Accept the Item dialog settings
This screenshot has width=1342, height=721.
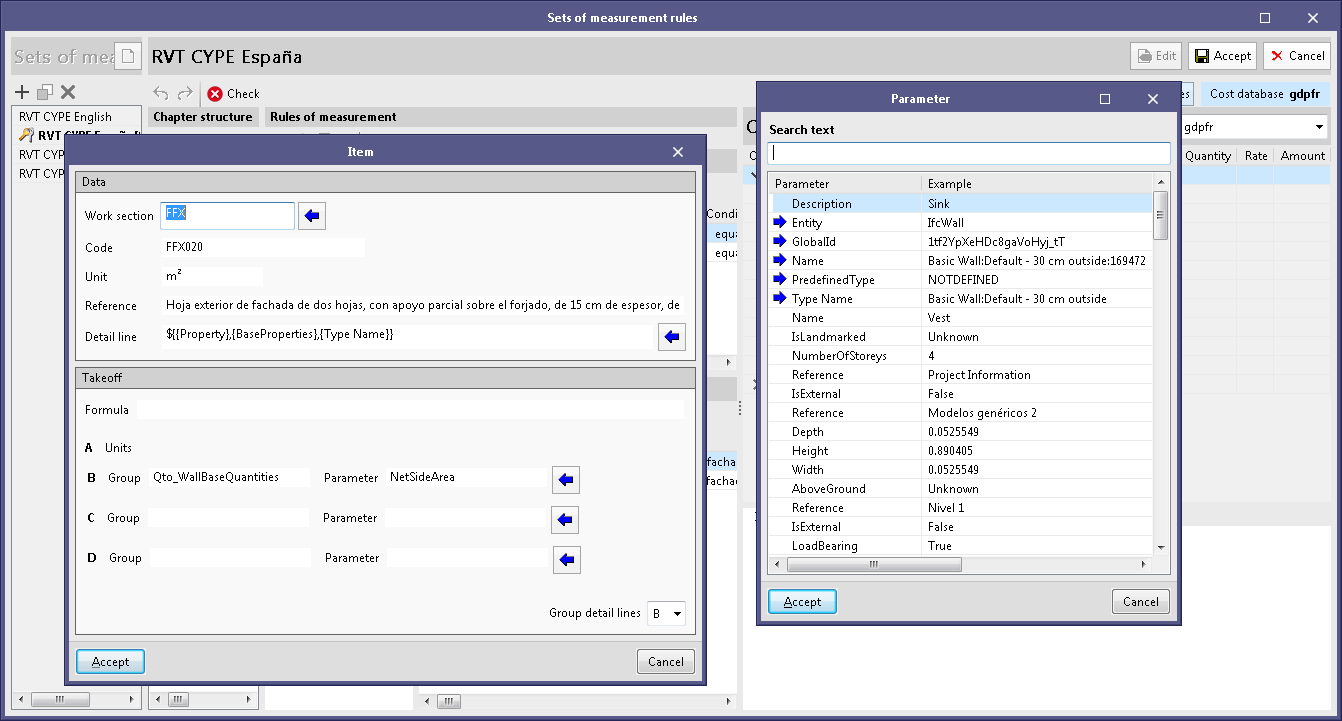[110, 661]
